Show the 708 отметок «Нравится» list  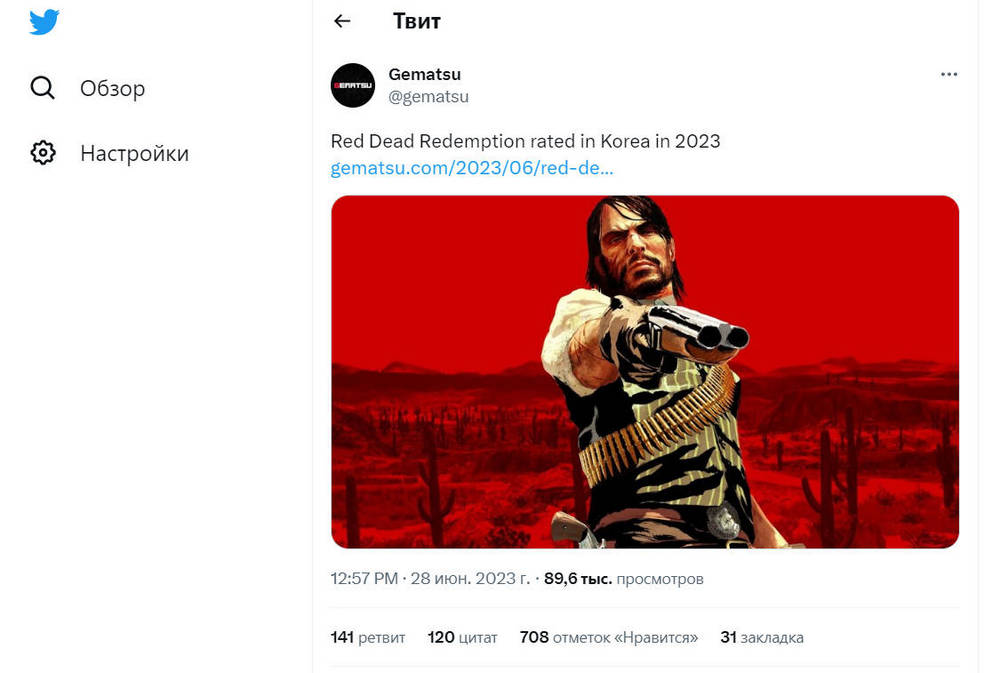[609, 637]
